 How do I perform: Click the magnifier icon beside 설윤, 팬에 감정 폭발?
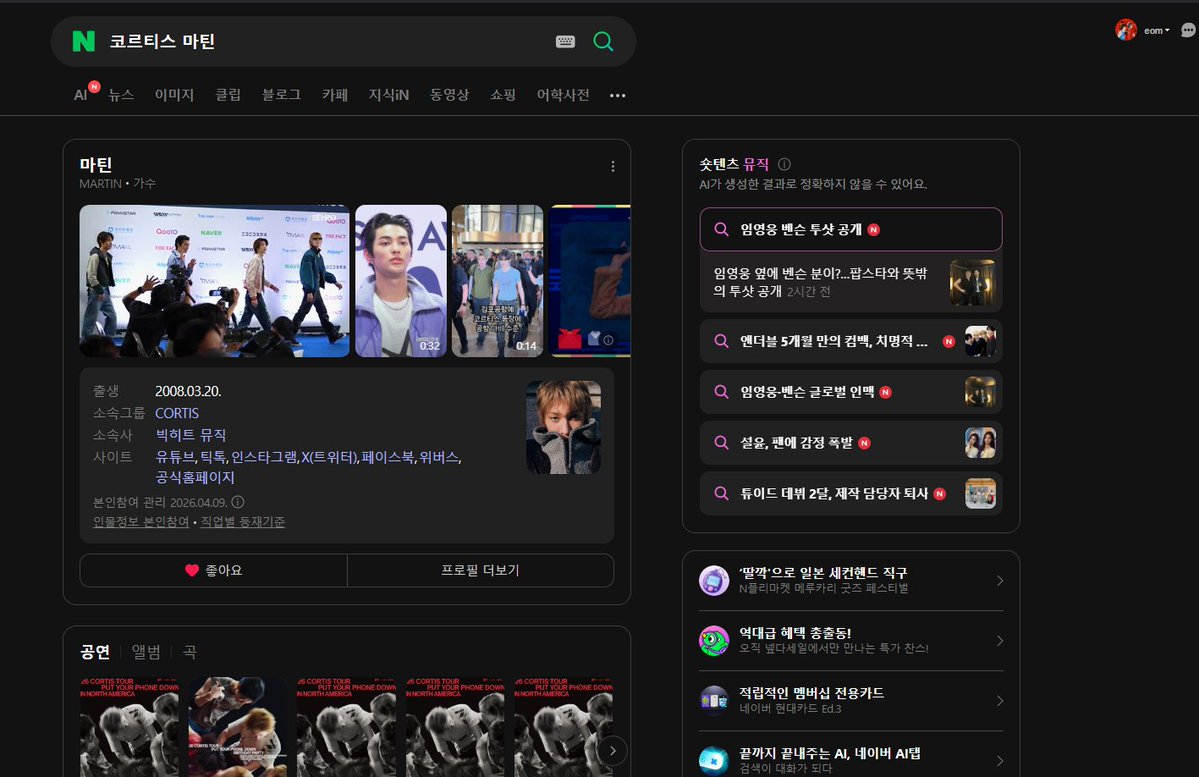[721, 443]
